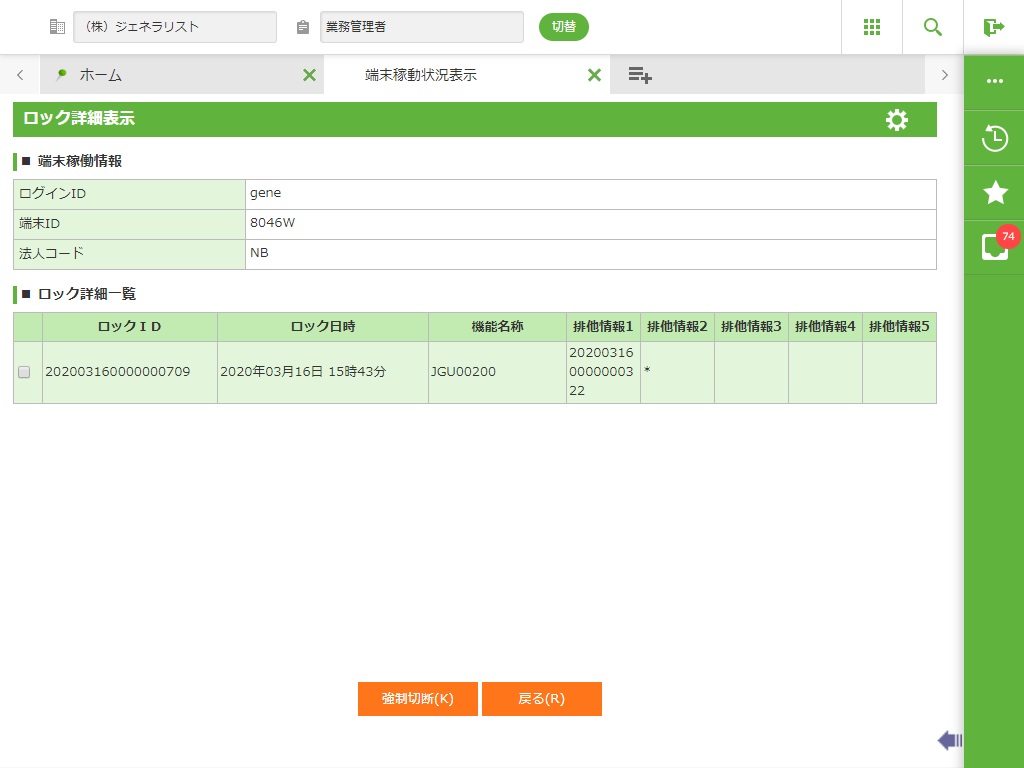
Task: Close the 端末稼動状況表示 tab
Action: coord(594,75)
